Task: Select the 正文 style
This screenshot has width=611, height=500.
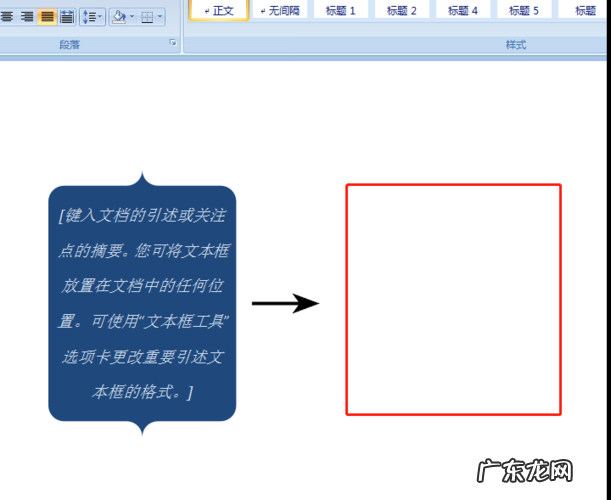Action: pos(217,10)
